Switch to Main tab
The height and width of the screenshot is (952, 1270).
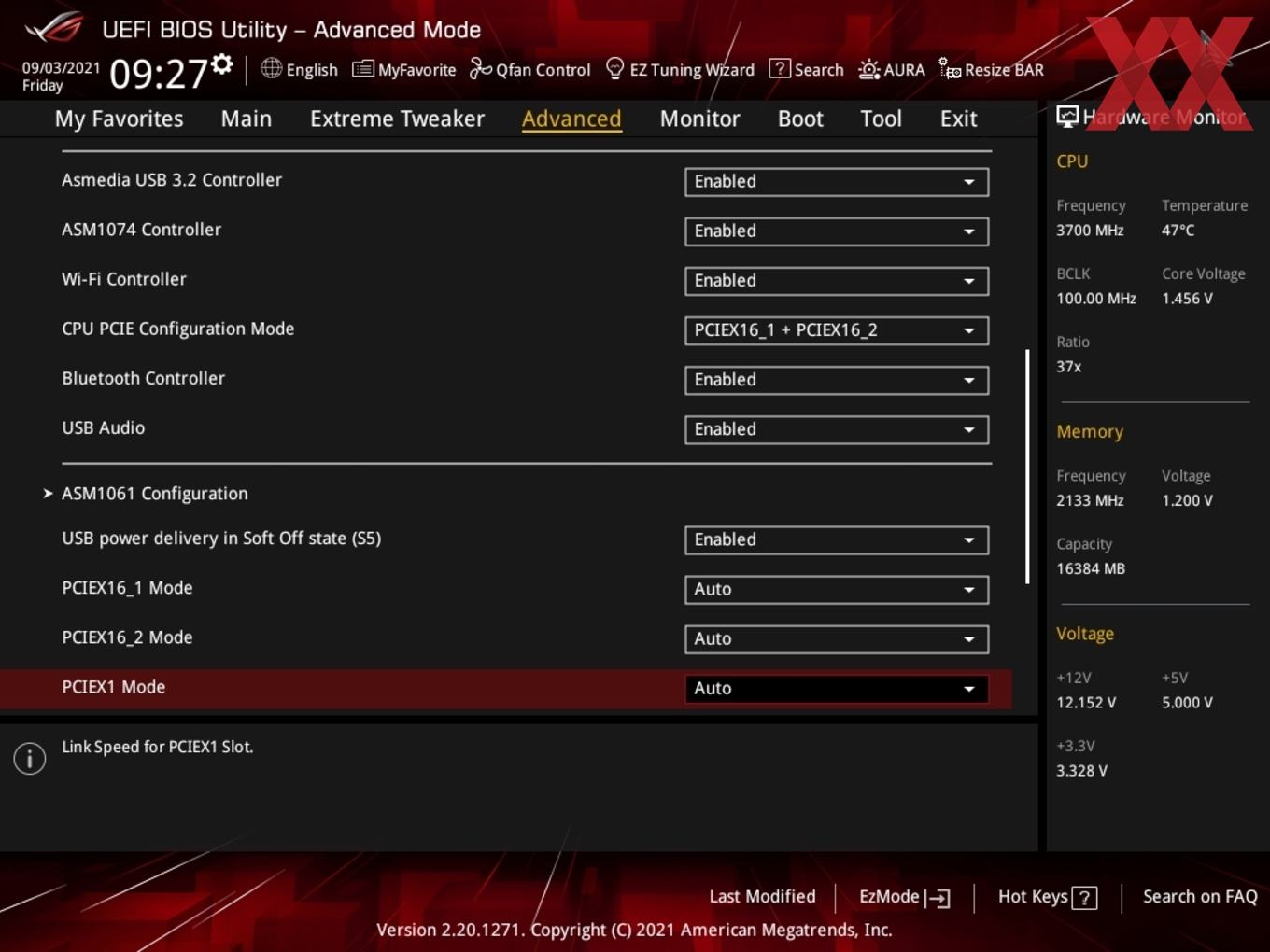(247, 119)
